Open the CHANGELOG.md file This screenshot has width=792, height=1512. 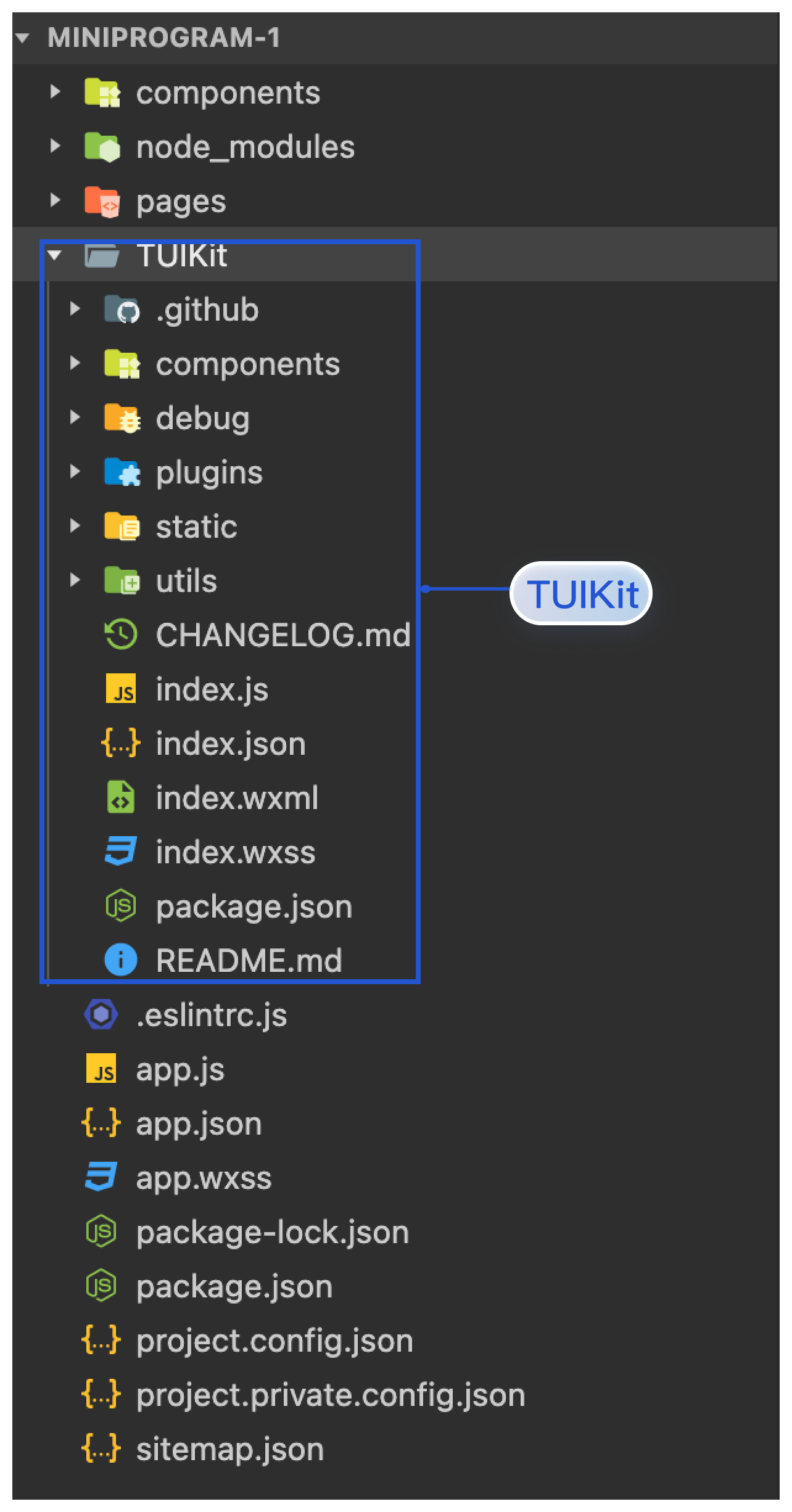pos(283,635)
